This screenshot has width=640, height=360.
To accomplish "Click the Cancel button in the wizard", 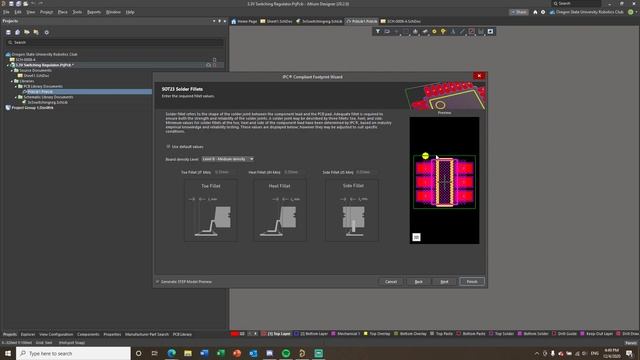I will click(x=391, y=282).
